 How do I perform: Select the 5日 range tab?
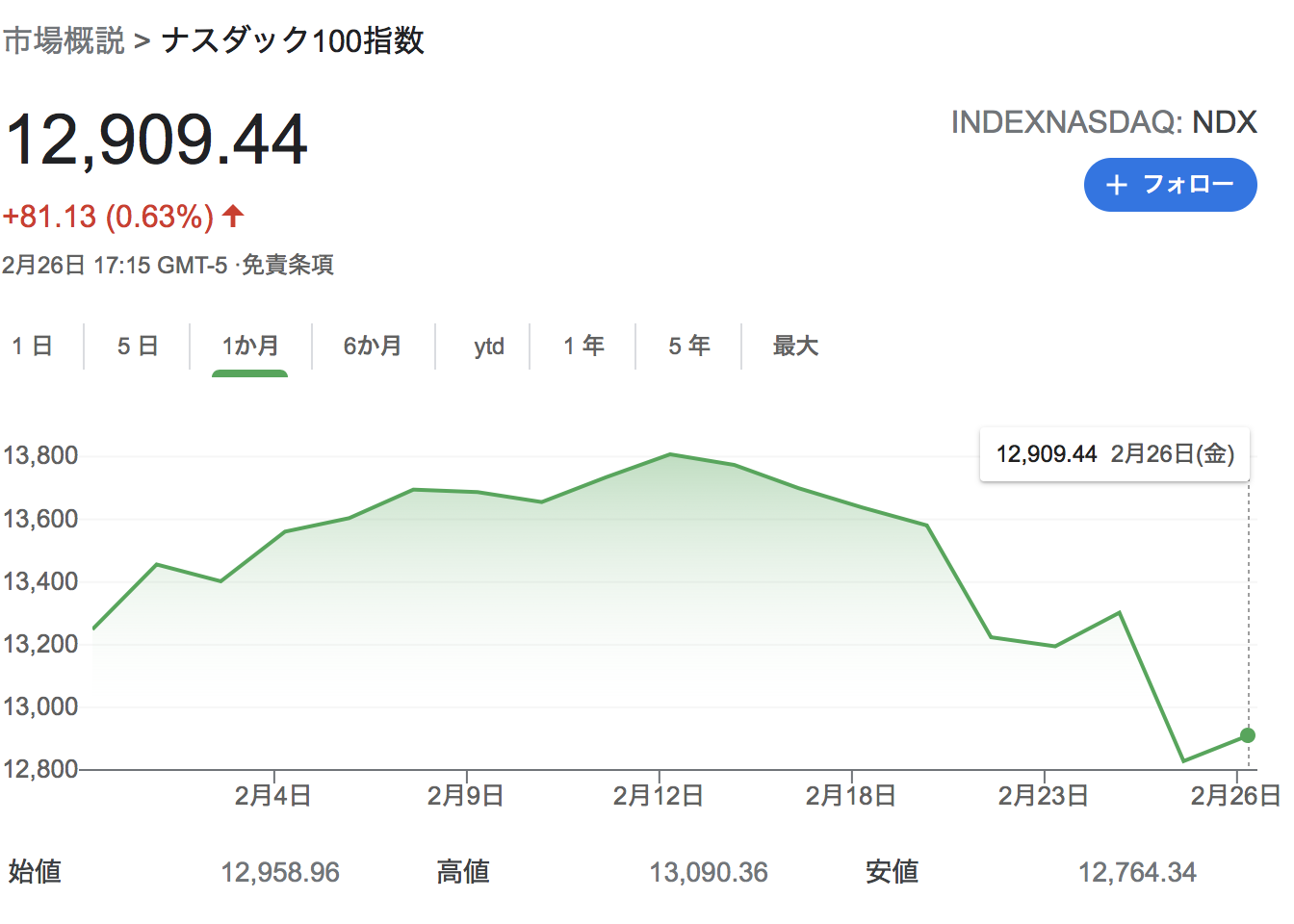pyautogui.click(x=138, y=346)
